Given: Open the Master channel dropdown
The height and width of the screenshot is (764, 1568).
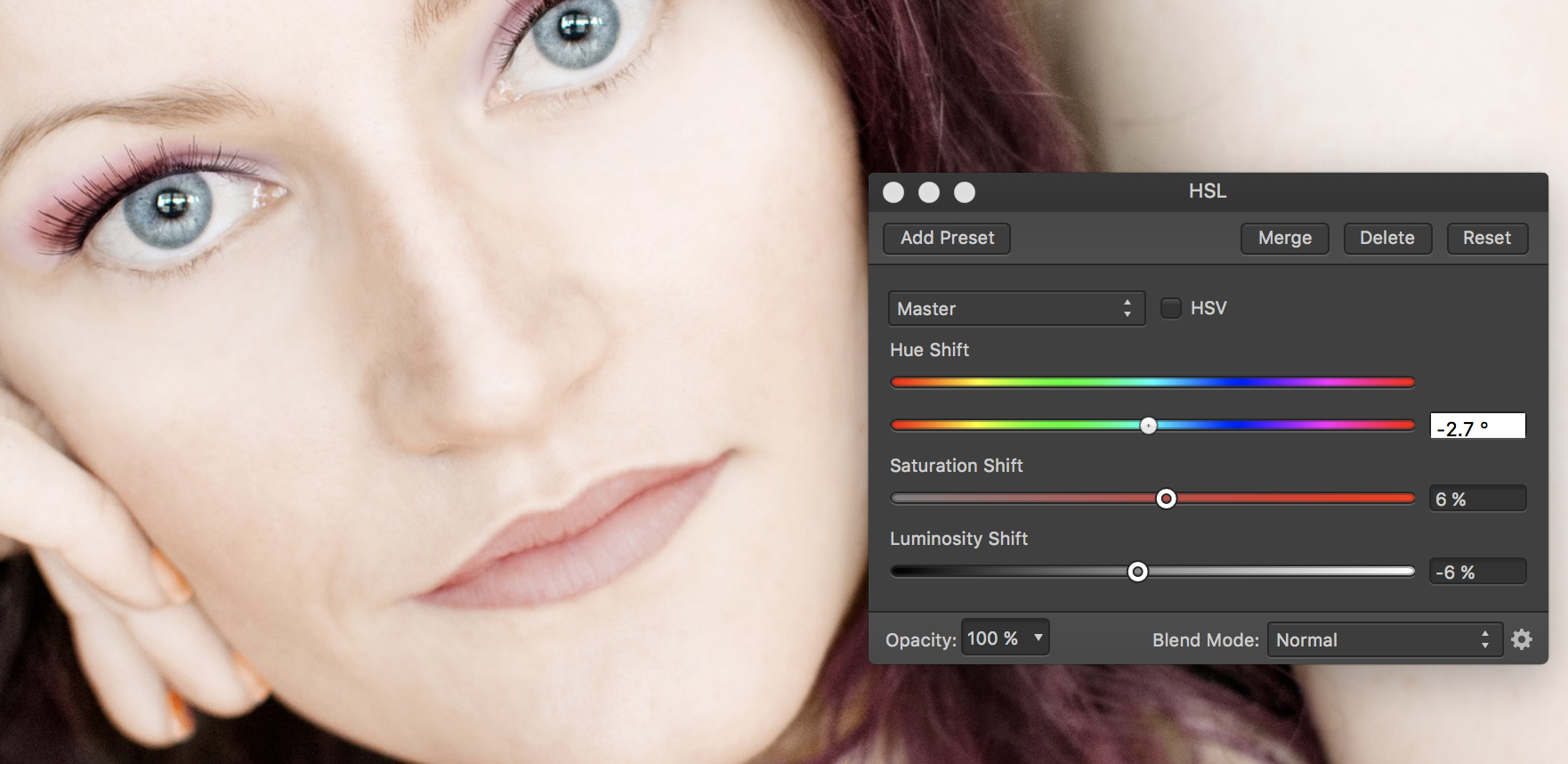Looking at the screenshot, I should 1015,309.
